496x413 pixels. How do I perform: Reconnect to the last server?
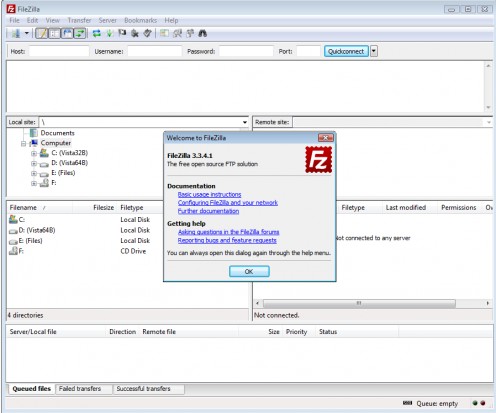coord(147,33)
